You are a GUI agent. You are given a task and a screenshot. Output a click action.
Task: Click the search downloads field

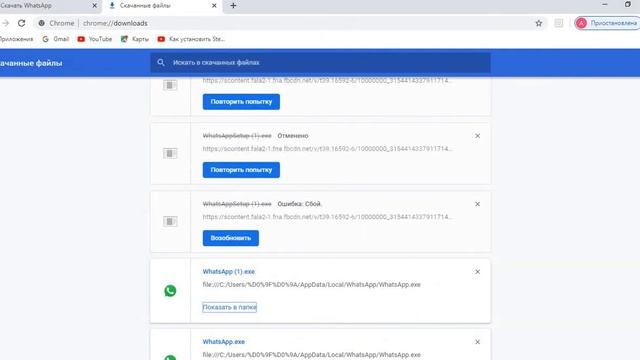[x=320, y=63]
